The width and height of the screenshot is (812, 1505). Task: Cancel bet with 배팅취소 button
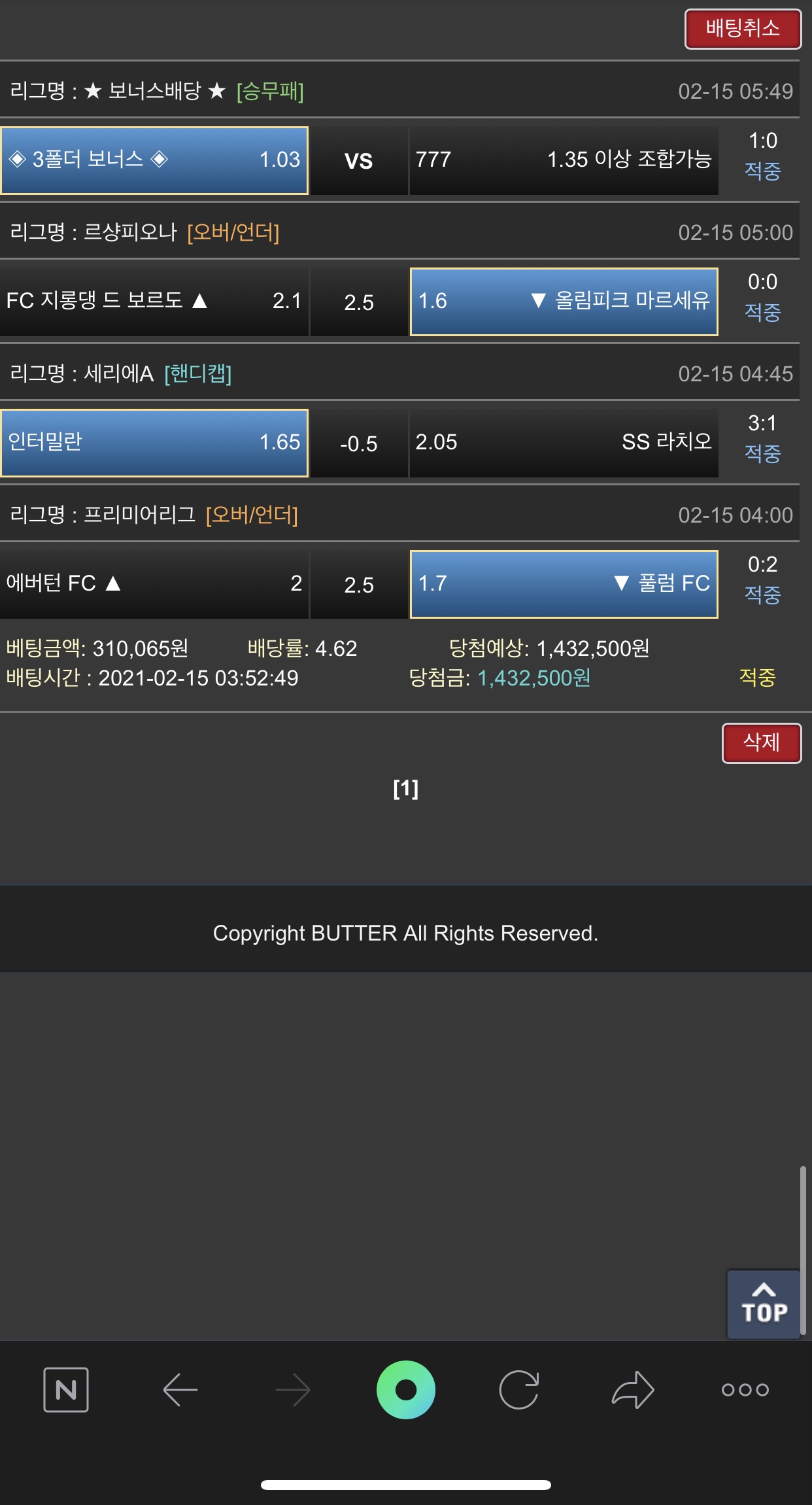point(743,29)
